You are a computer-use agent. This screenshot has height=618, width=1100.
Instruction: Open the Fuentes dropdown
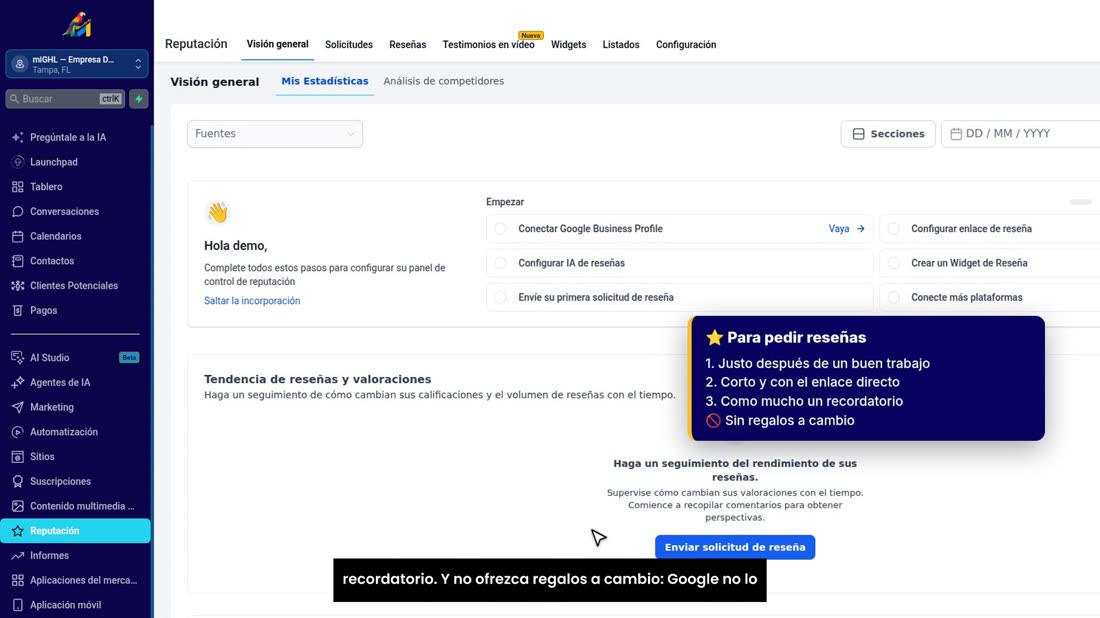tap(275, 134)
